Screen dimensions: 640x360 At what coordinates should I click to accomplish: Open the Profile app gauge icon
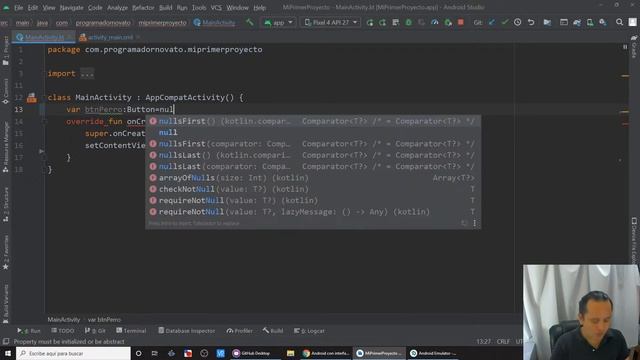(x=435, y=22)
